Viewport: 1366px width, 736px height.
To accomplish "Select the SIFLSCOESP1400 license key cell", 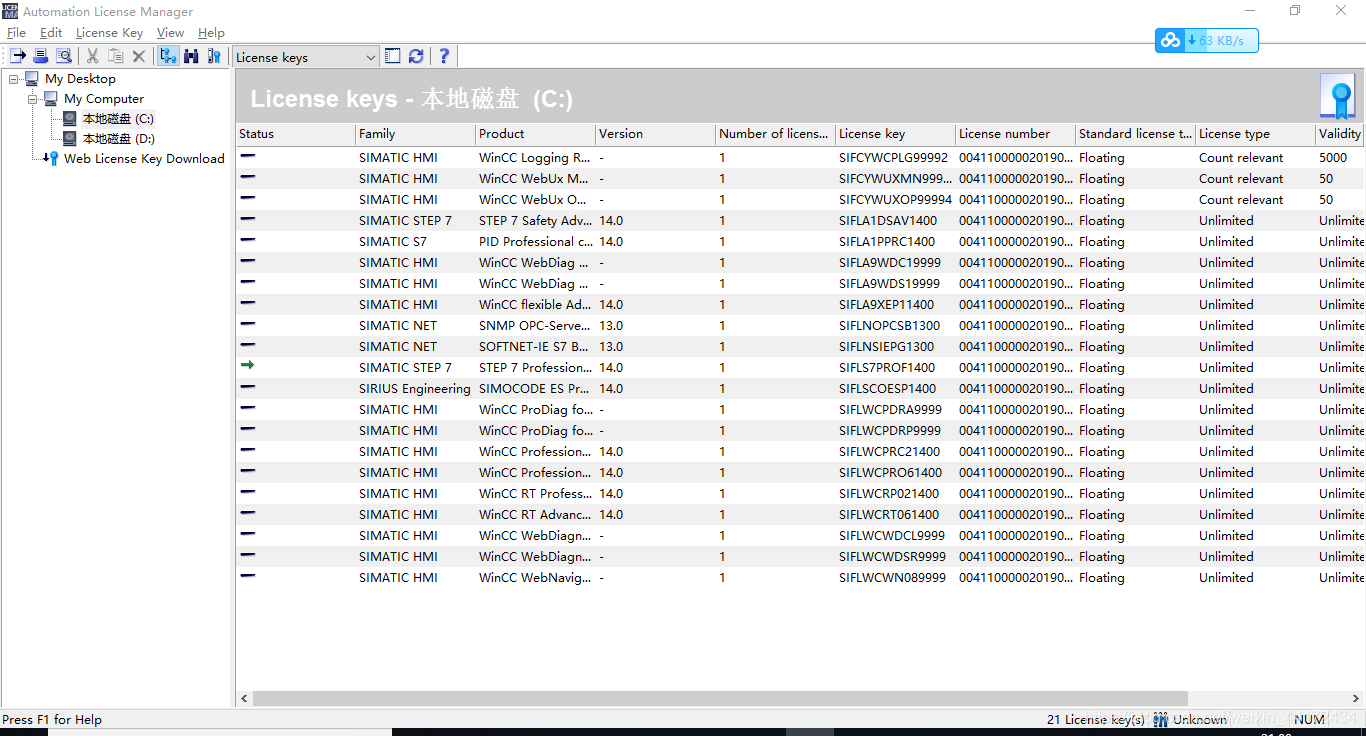I will (x=888, y=389).
